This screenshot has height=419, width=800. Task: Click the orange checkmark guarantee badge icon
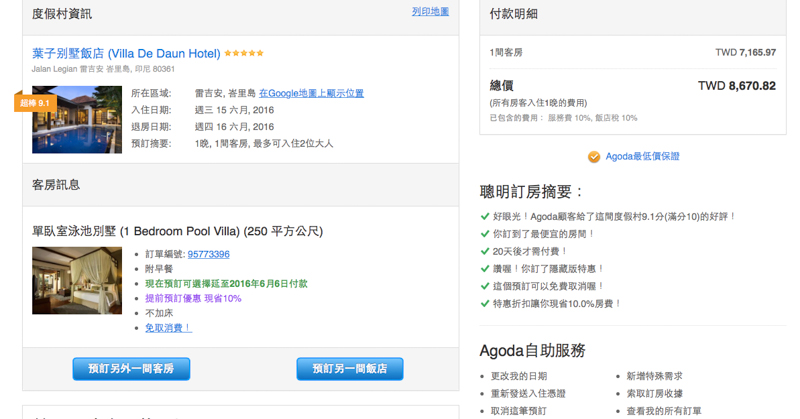point(594,157)
